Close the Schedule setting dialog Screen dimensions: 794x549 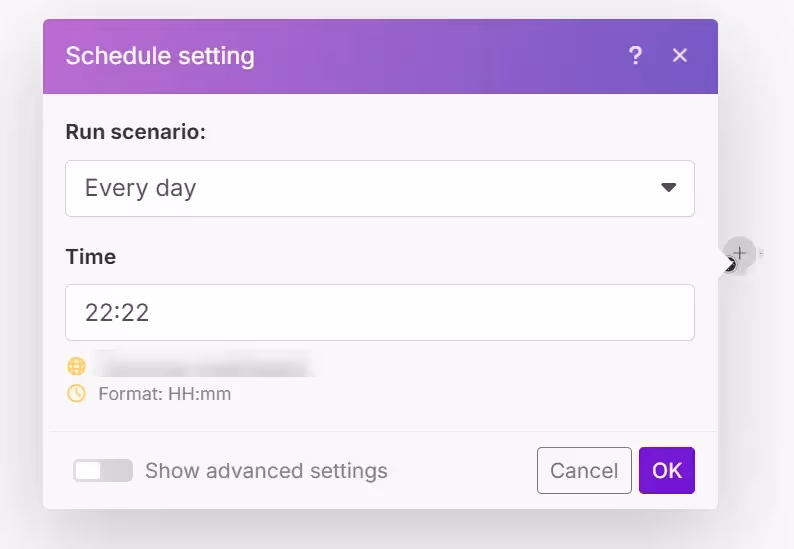(x=680, y=56)
